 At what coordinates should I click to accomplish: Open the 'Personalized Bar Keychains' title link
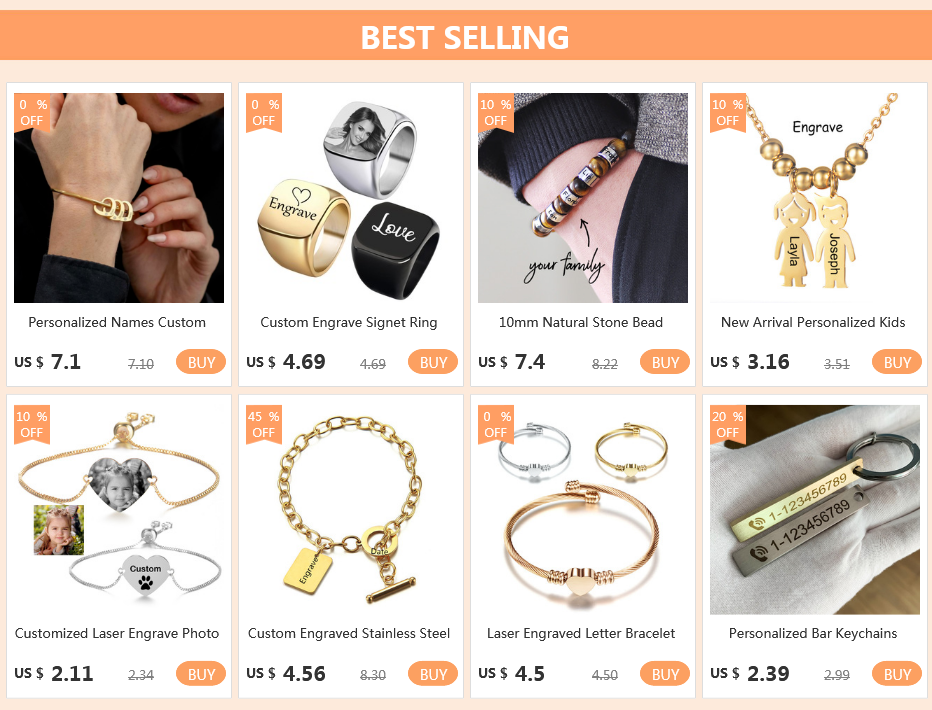pos(813,634)
